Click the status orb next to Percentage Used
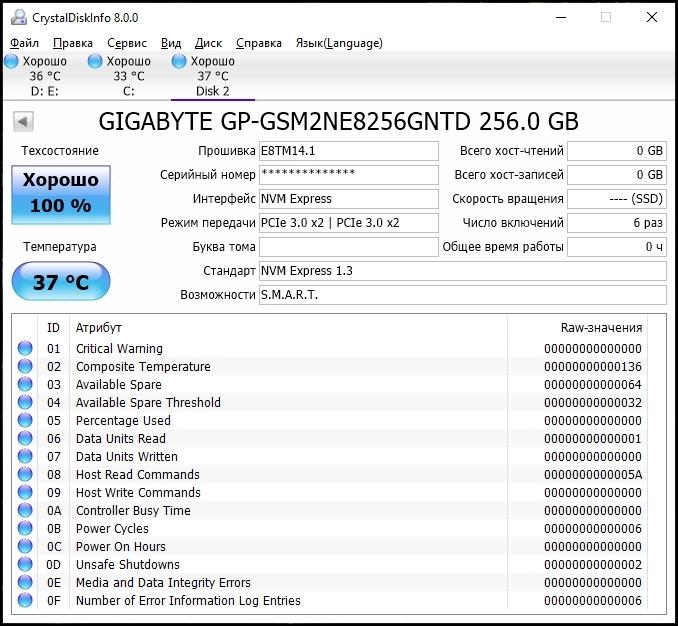678x626 pixels. (x=25, y=421)
